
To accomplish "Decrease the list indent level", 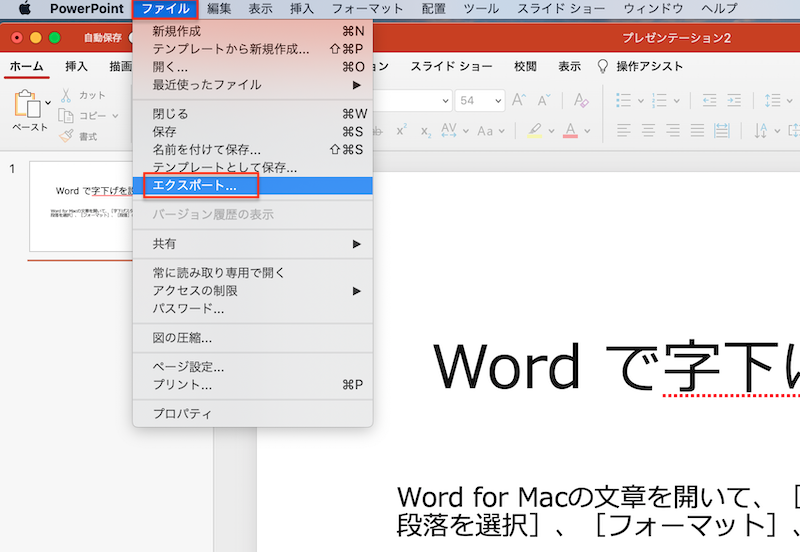I will pyautogui.click(x=710, y=100).
